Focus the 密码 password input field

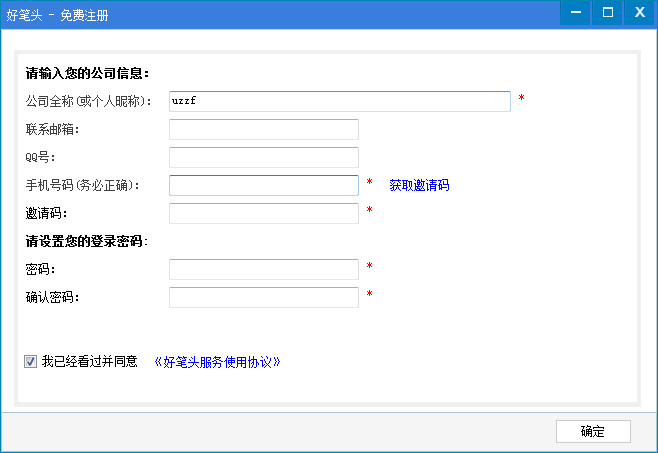(264, 269)
